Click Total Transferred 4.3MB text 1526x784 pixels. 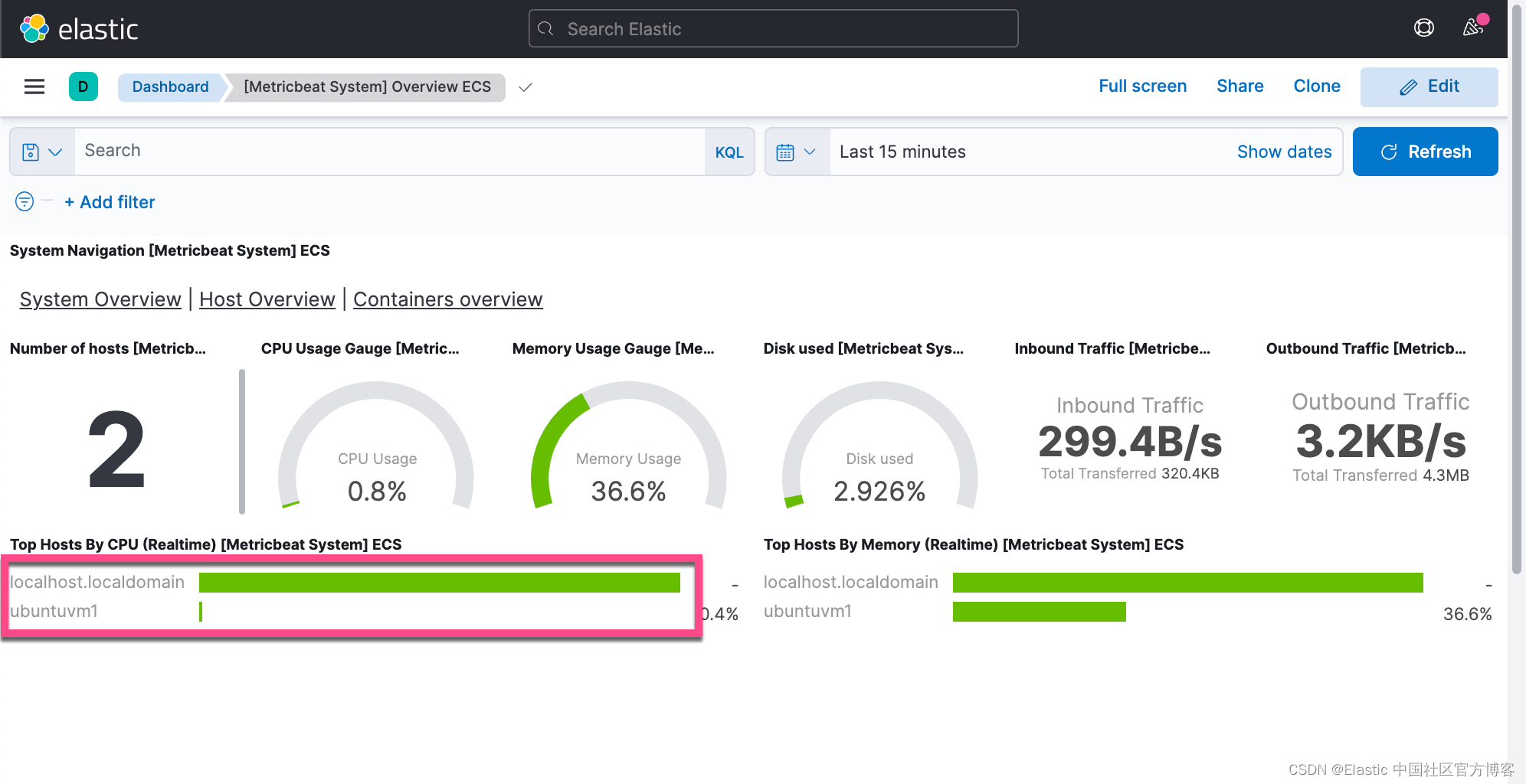[x=1380, y=475]
